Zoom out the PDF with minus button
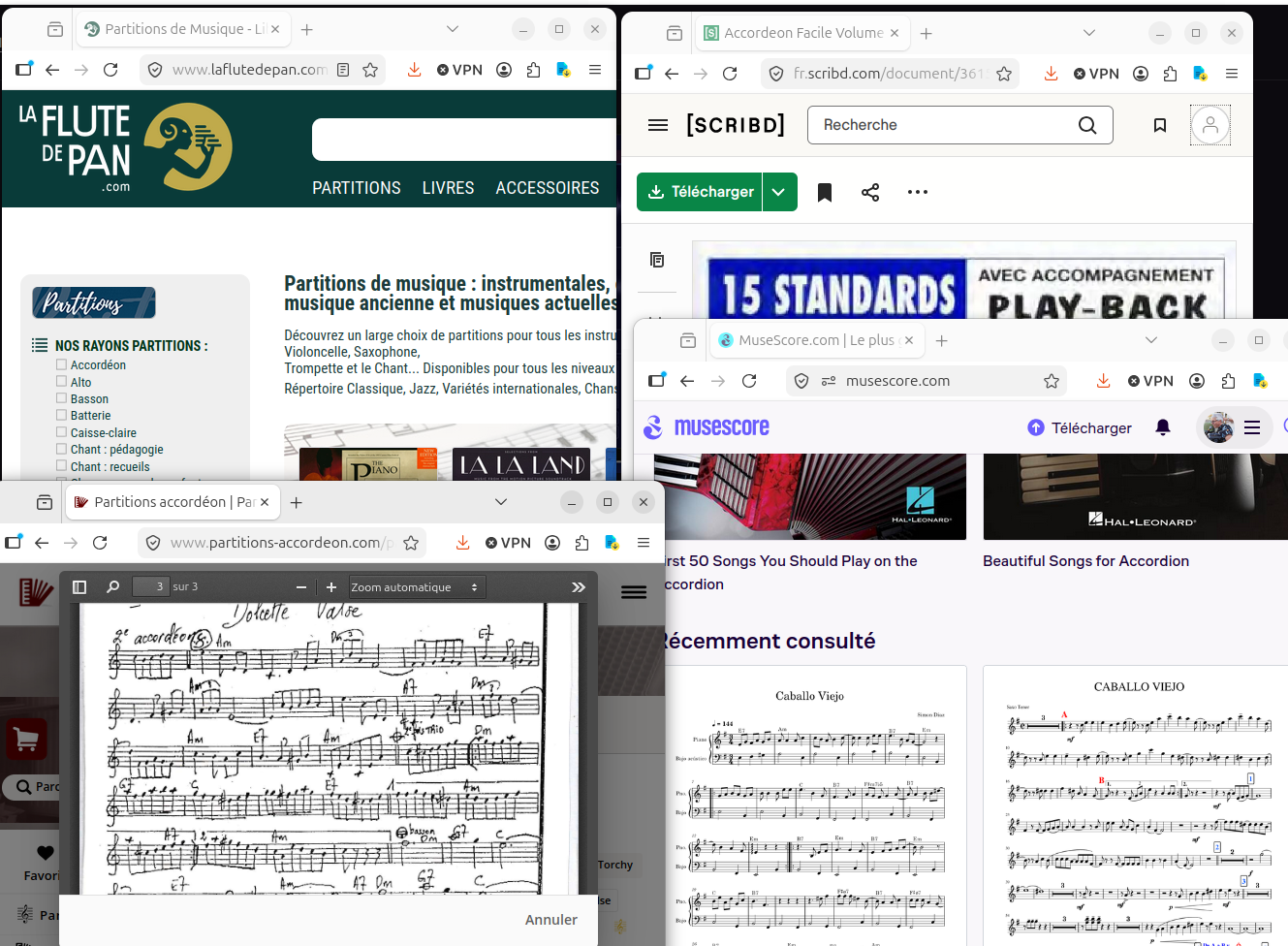Screen dimensions: 1288x946 pos(301,586)
